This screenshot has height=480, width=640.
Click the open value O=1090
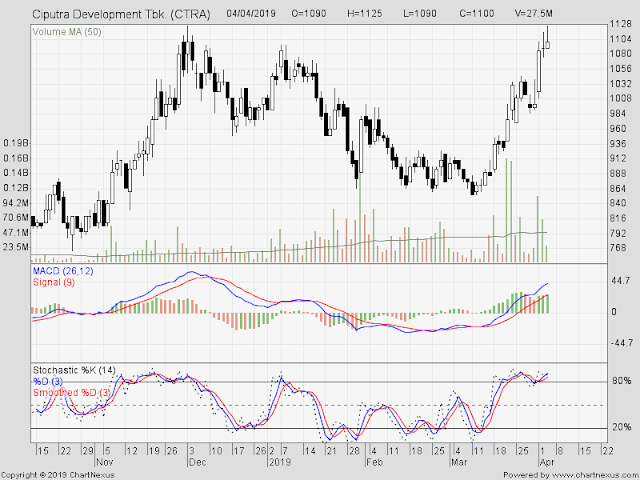point(309,13)
